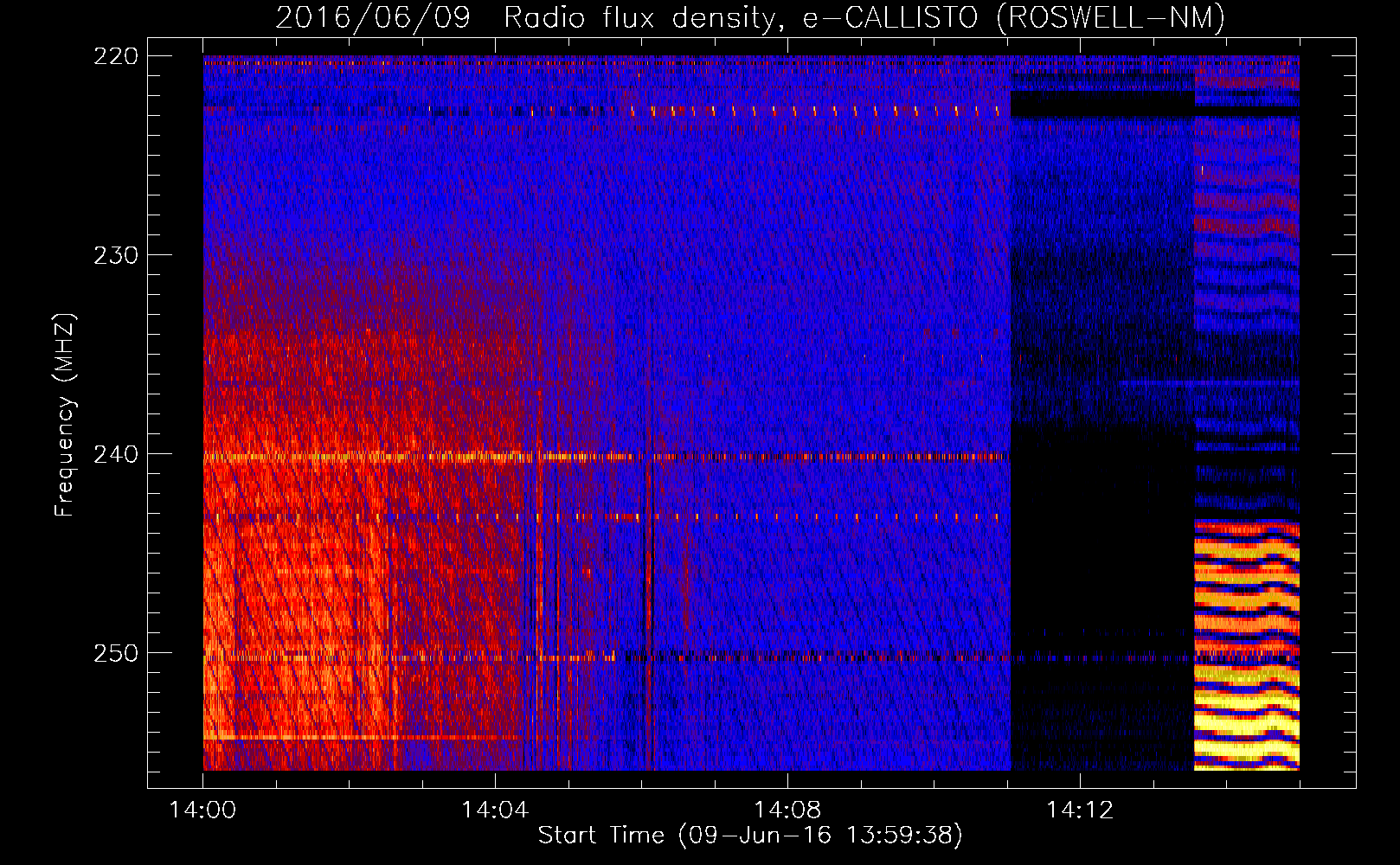Click the plot title text e-CALLISTO (ROSWELL-NM)
The height and width of the screenshot is (865, 1400).
1014,17
